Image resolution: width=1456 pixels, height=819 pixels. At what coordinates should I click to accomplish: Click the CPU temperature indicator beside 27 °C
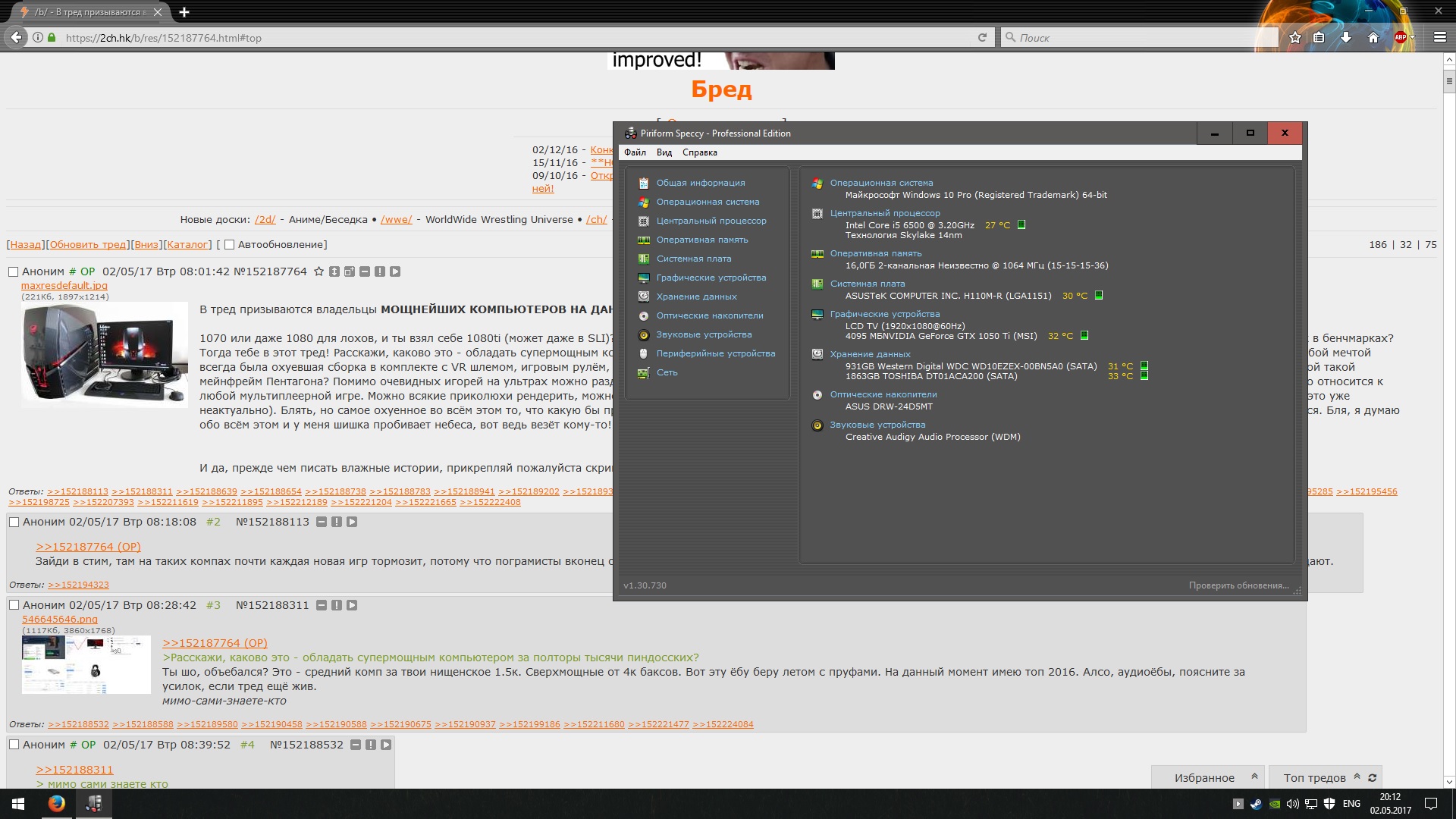[1021, 224]
